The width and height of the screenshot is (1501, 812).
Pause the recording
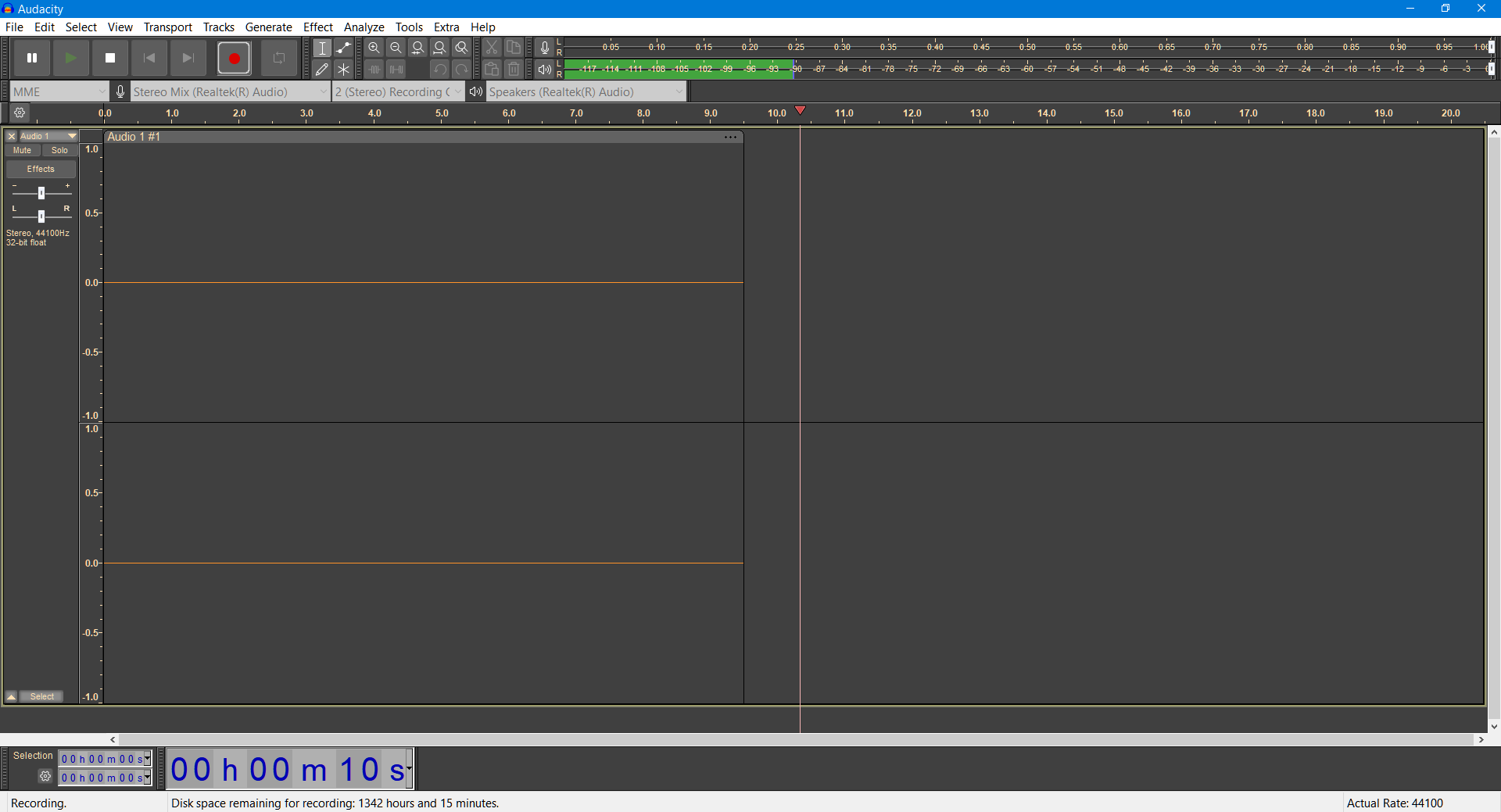pos(32,58)
